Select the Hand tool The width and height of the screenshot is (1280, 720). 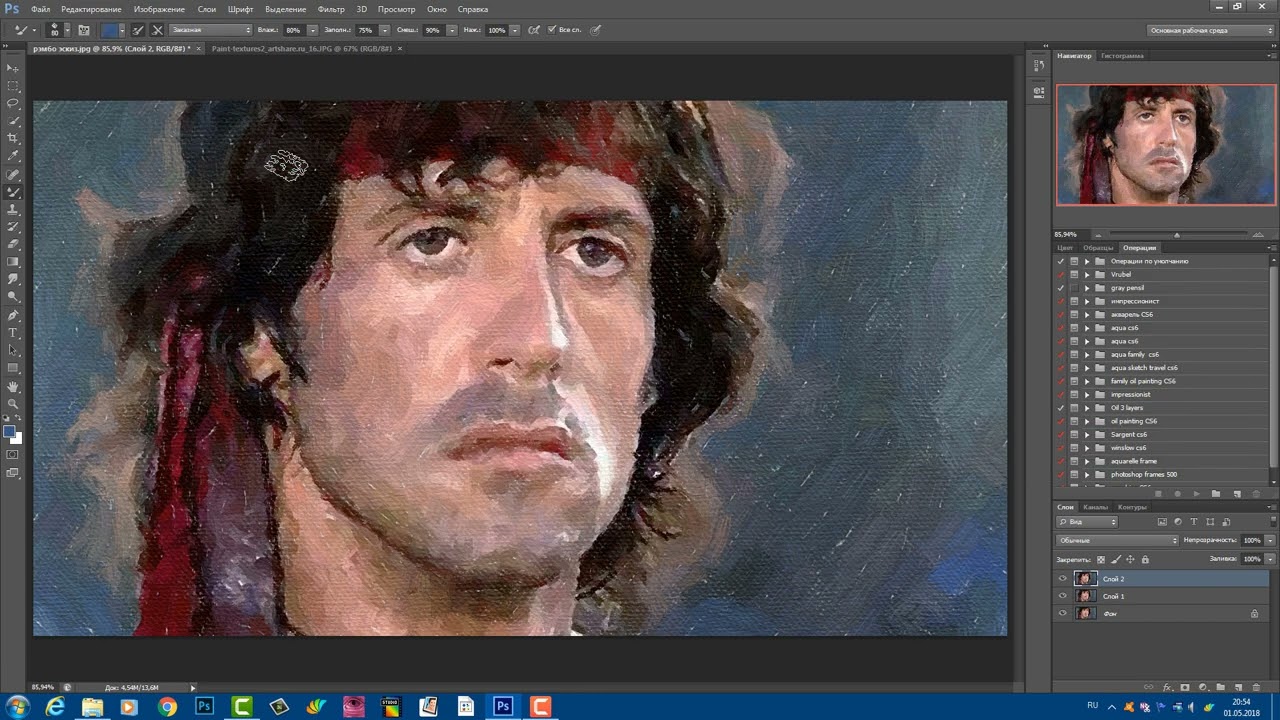13,386
